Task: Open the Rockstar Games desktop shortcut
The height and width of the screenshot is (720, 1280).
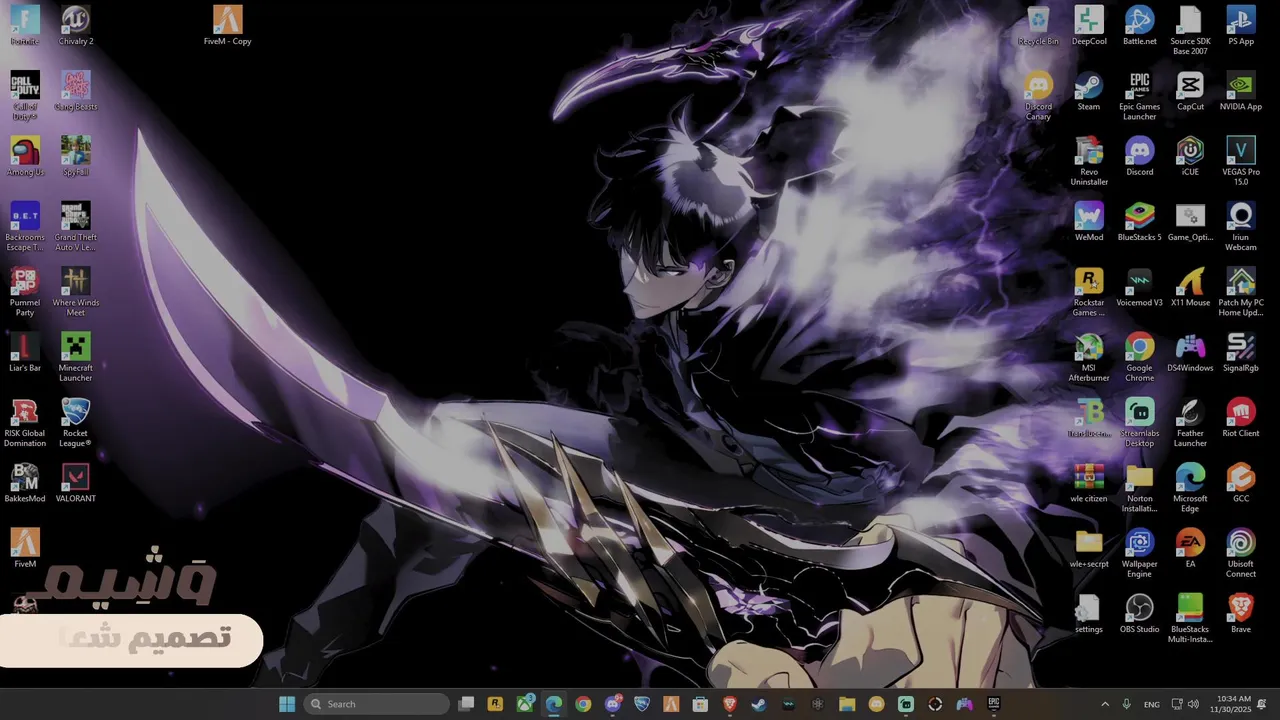Action: click(x=1089, y=291)
